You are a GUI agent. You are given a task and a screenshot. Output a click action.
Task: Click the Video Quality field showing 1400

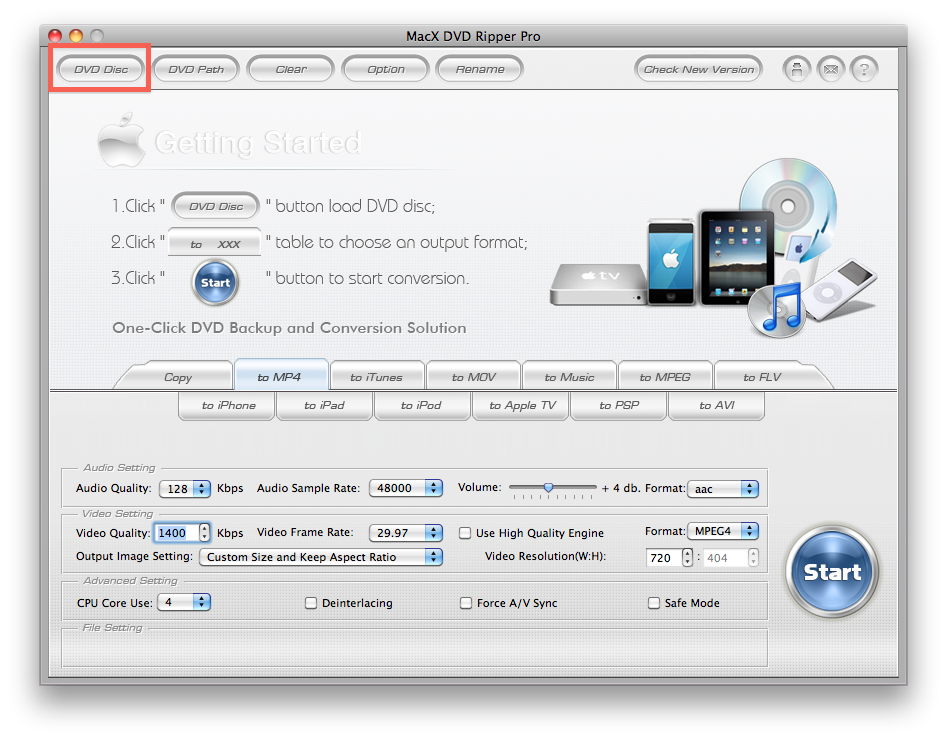[176, 533]
